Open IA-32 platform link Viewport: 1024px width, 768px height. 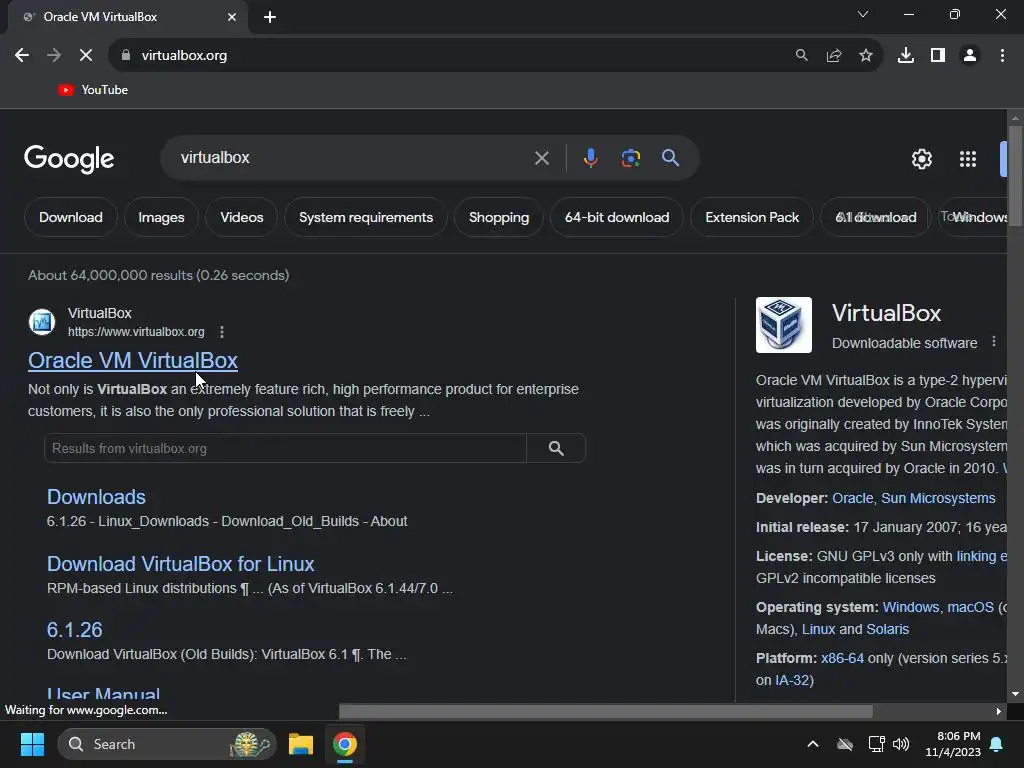[x=792, y=680]
